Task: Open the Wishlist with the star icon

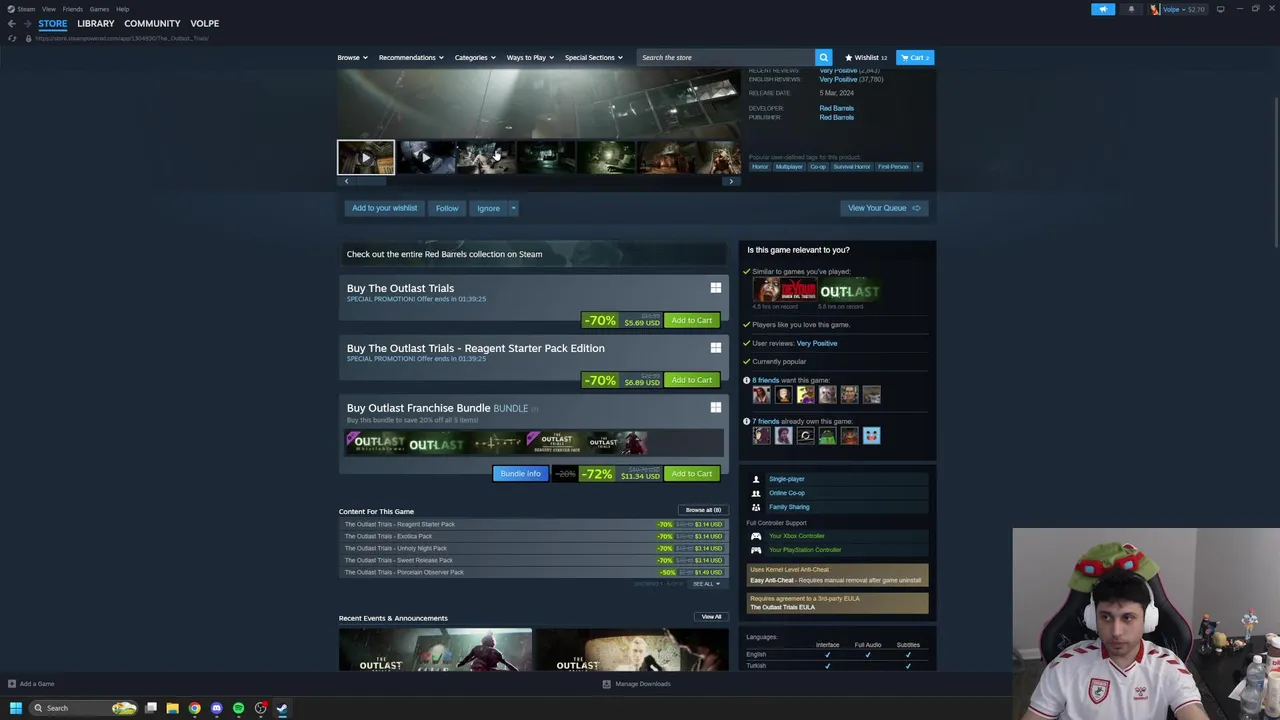Action: point(866,57)
